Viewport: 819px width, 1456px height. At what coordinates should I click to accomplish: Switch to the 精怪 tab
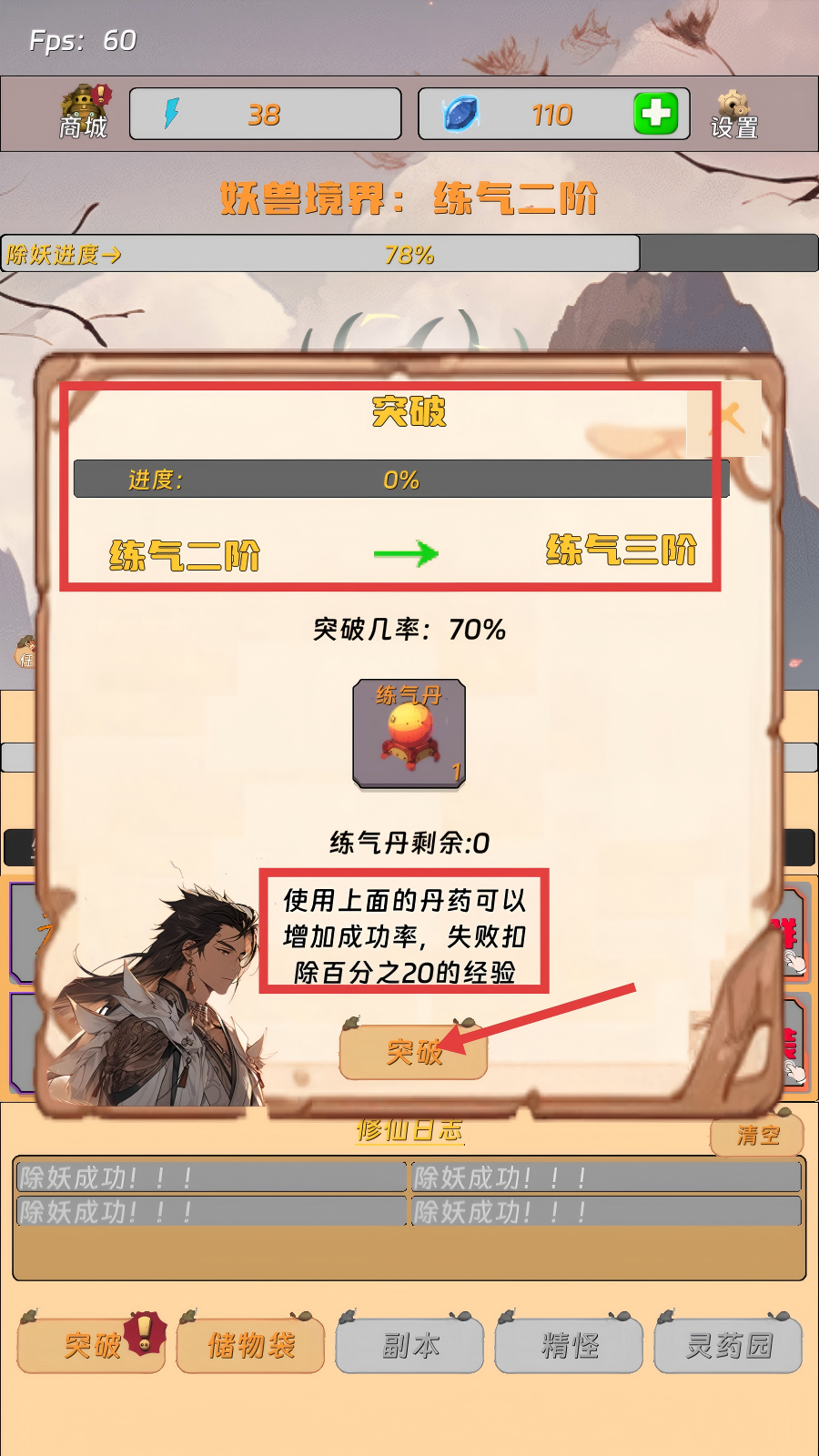point(569,1344)
